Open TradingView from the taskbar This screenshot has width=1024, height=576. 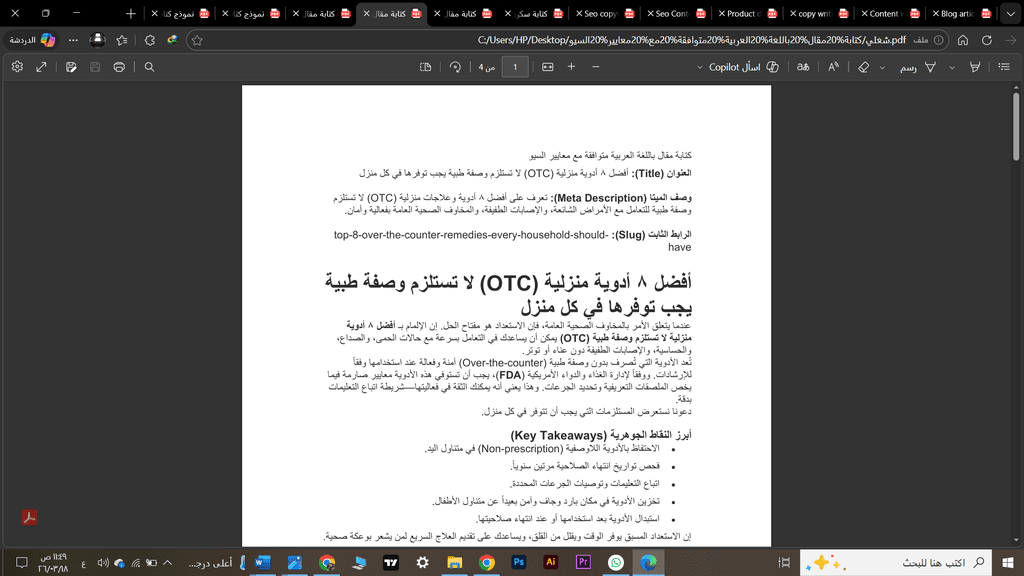(x=391, y=562)
